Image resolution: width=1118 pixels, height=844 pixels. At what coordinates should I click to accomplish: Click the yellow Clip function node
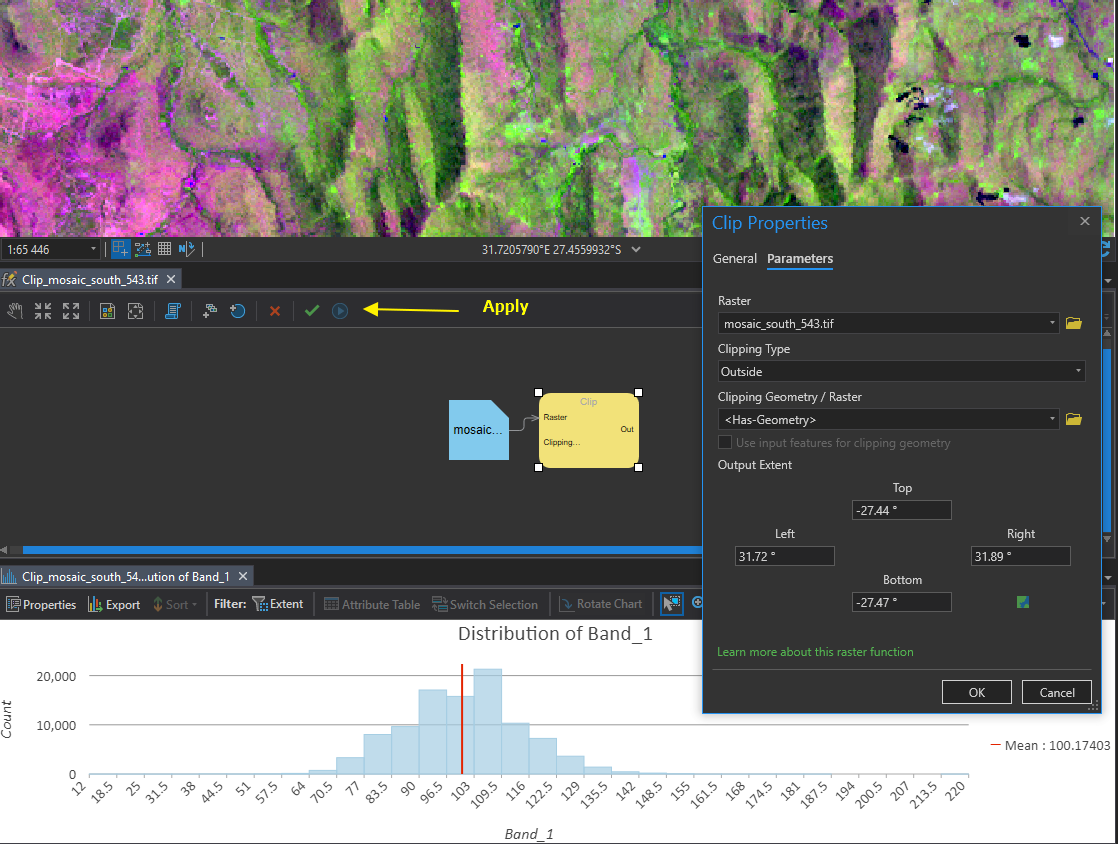[589, 430]
